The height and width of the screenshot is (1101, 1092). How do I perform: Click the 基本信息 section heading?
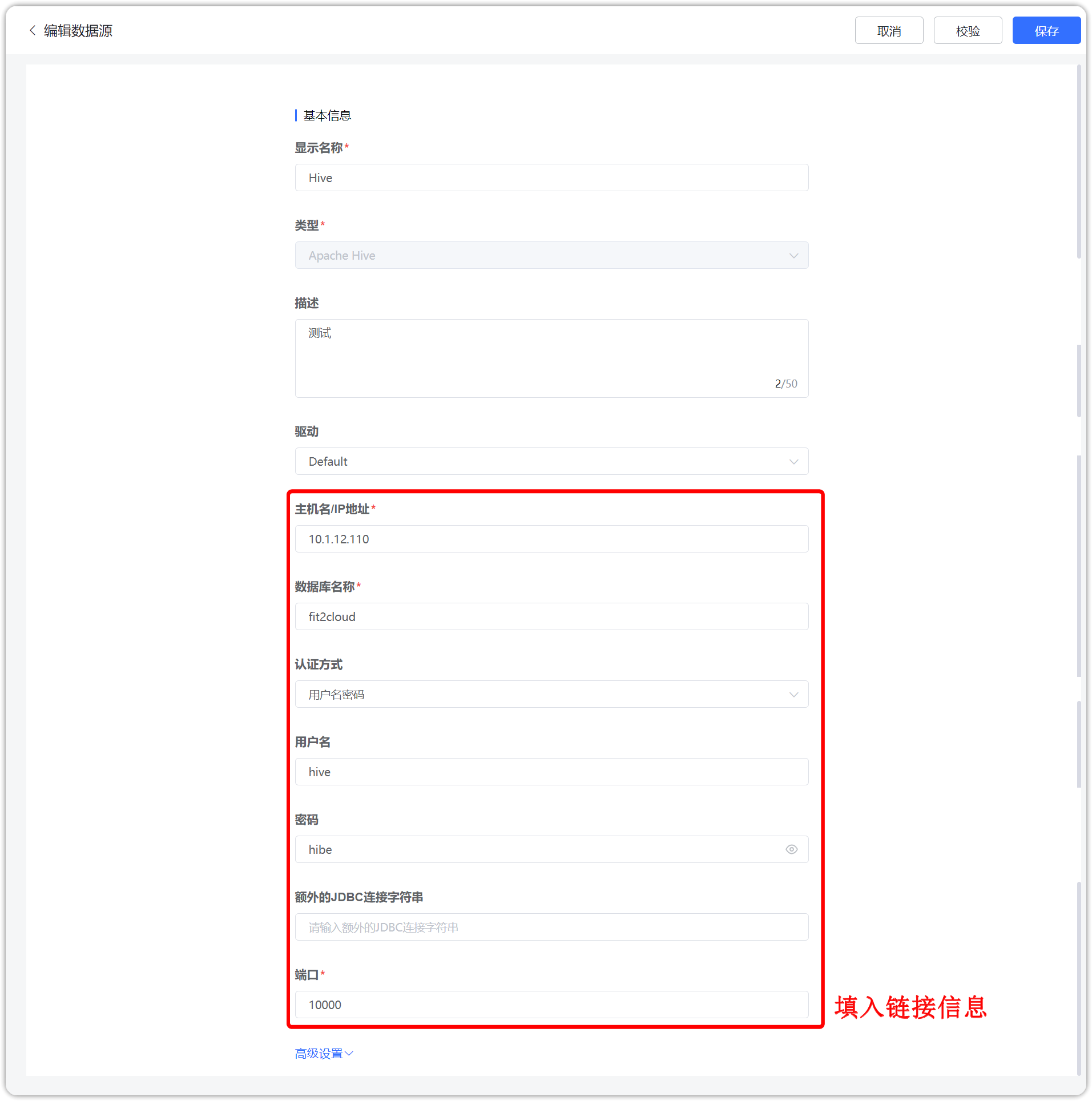point(327,115)
